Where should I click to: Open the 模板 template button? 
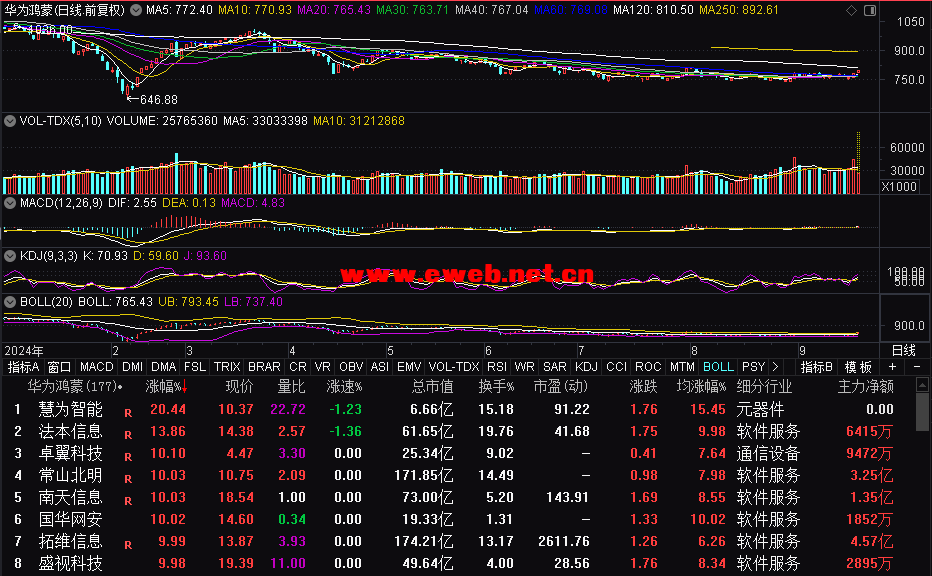858,367
